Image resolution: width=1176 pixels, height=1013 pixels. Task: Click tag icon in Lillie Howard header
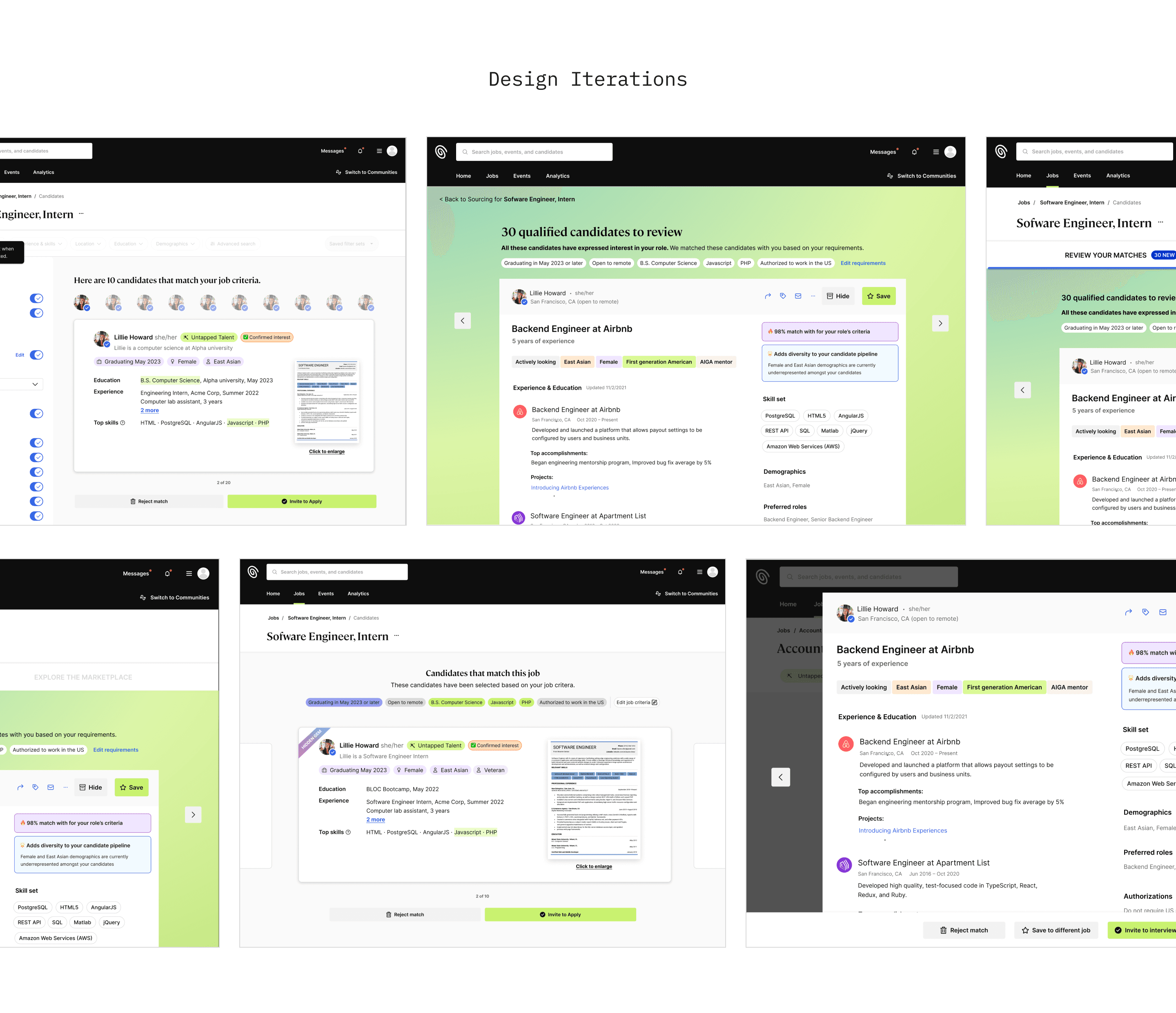tap(783, 296)
